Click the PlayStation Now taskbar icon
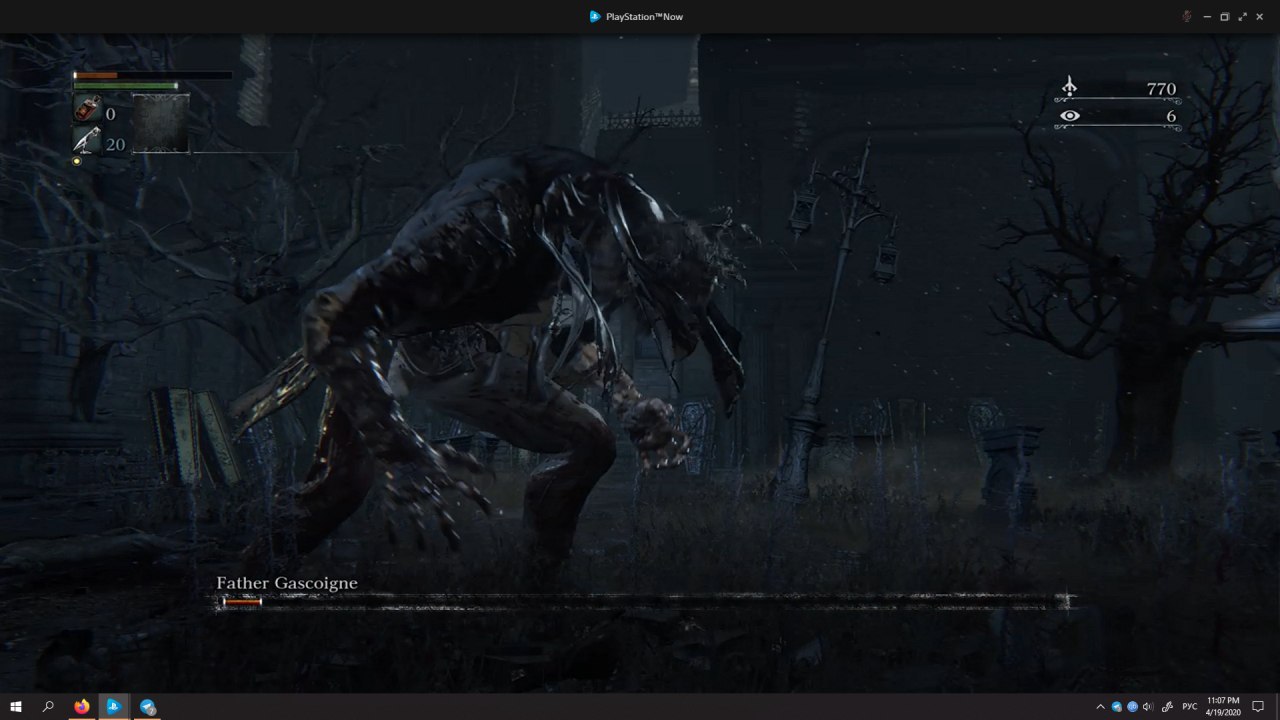The image size is (1280, 720). point(114,706)
